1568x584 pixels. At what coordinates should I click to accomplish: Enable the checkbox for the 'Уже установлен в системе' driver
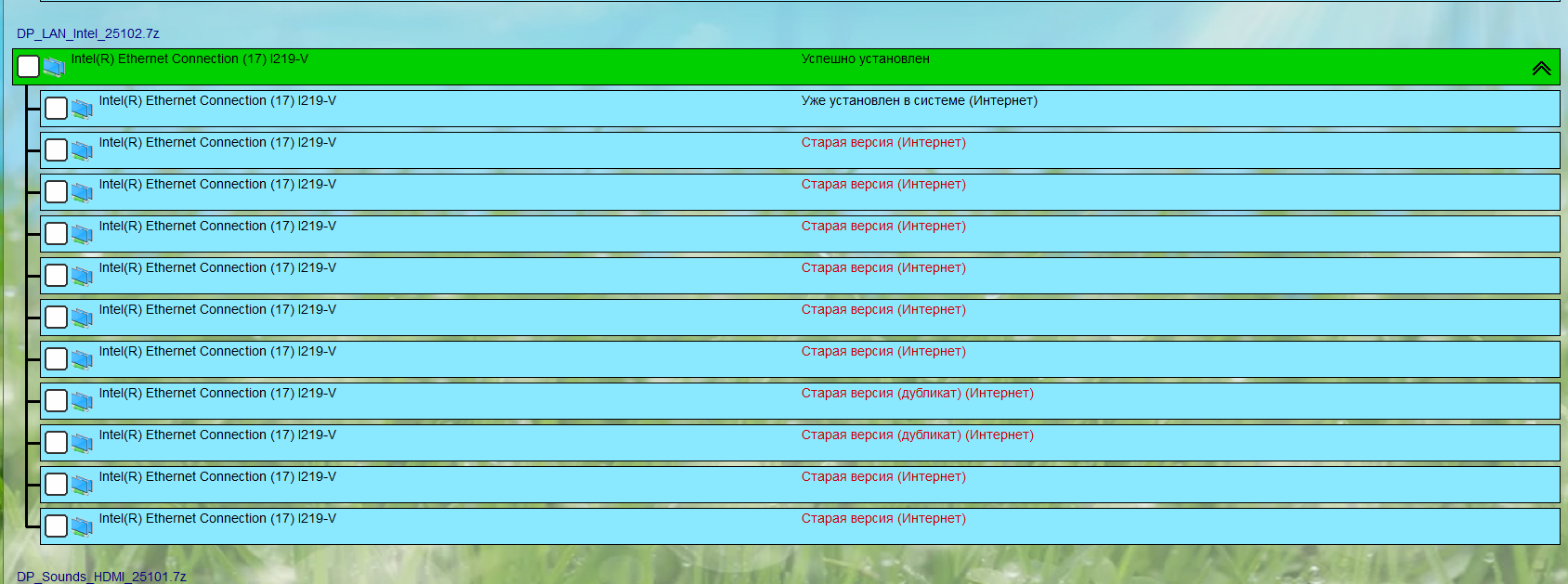57,109
